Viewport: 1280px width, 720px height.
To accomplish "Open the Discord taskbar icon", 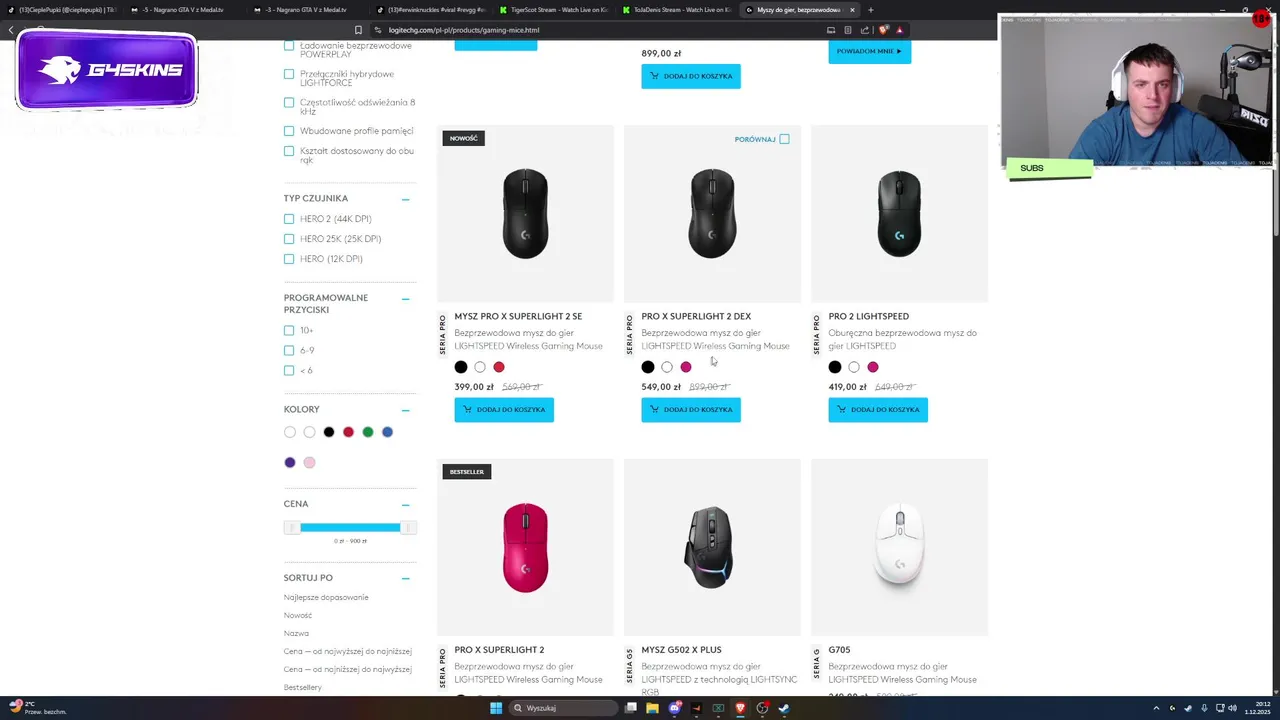I will click(675, 708).
